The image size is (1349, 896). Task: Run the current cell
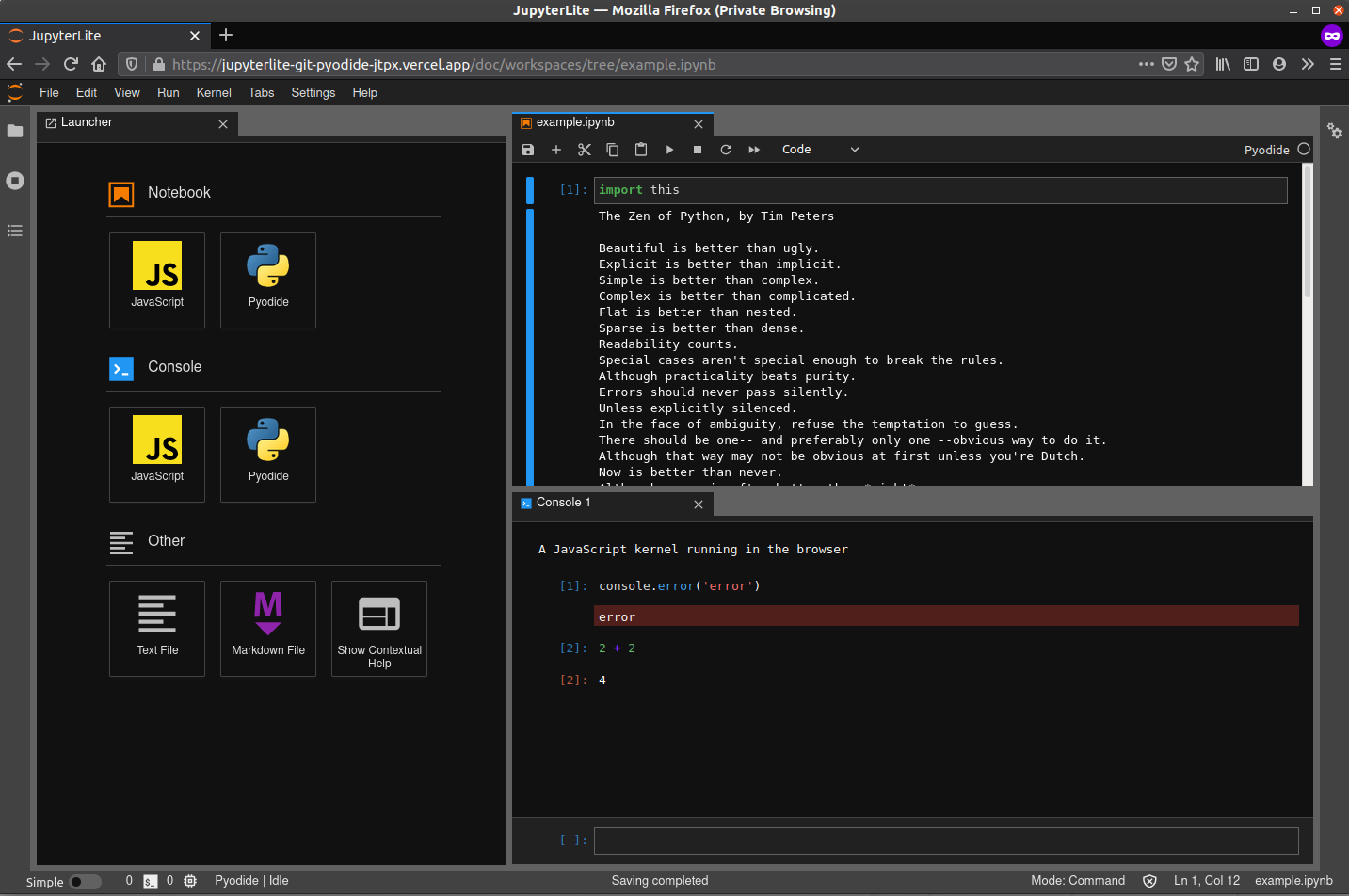click(668, 149)
